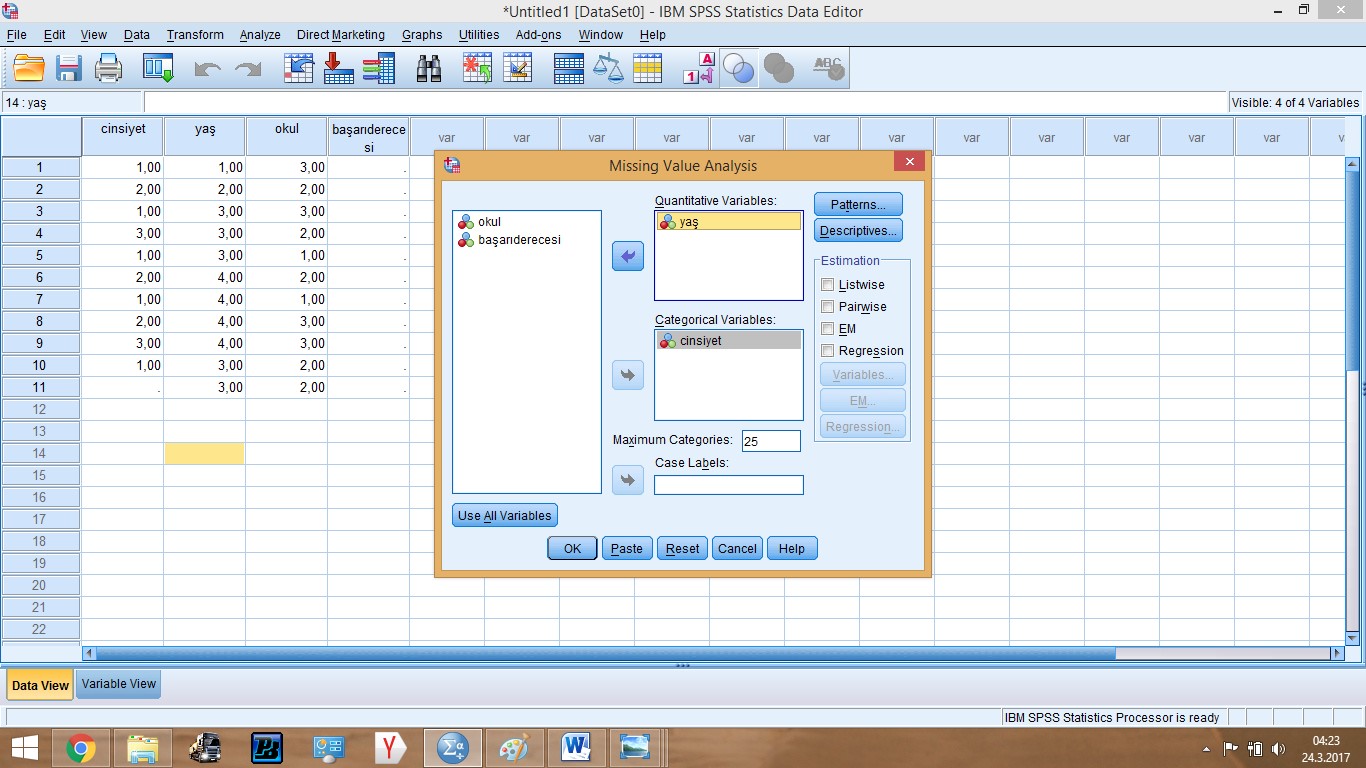Open the File menu
1366x768 pixels.
(16, 34)
